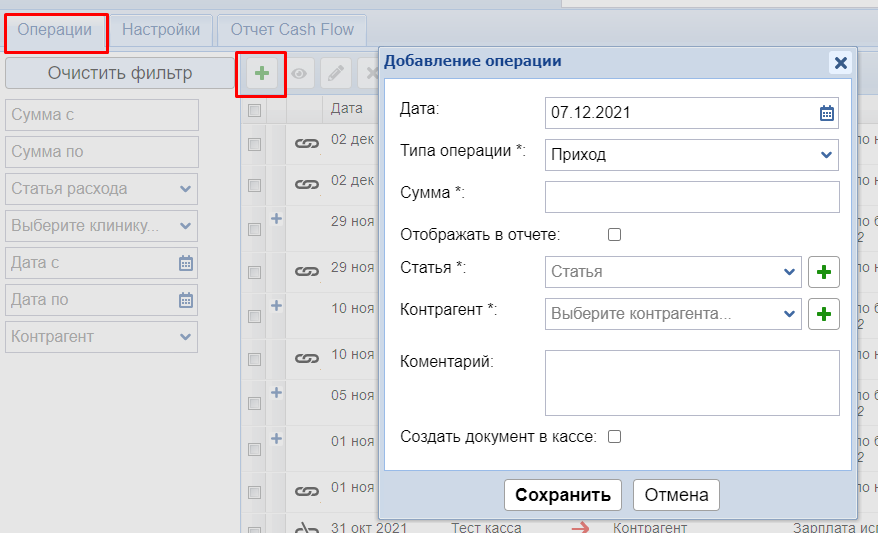The image size is (878, 533).
Task: Switch to the Настройки tab
Action: pyautogui.click(x=161, y=30)
